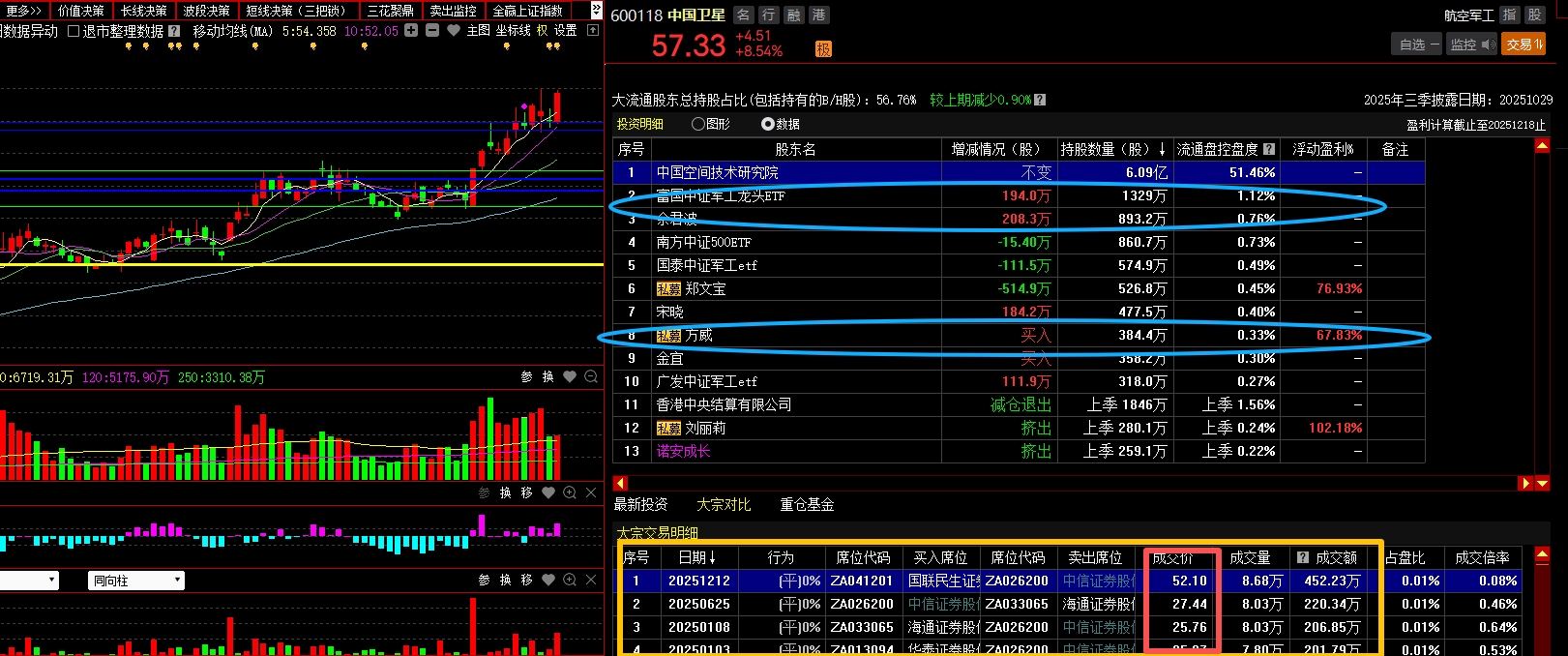Open the 波段决策 tab
This screenshot has width=1568, height=656.
(x=206, y=11)
